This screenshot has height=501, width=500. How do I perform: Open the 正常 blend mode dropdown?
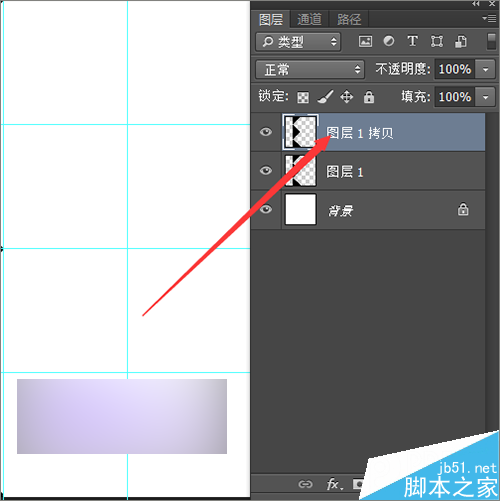click(310, 69)
